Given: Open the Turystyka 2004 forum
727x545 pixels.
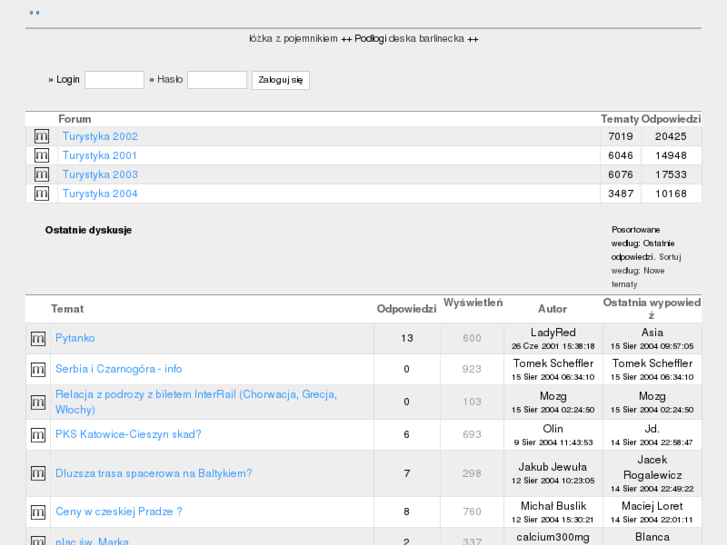Looking at the screenshot, I should [x=100, y=193].
